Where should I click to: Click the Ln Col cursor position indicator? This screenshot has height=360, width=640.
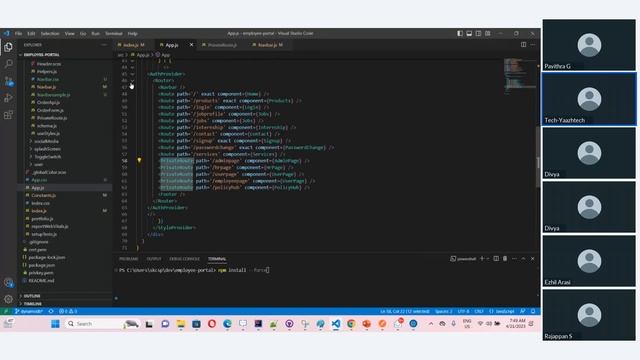coord(405,311)
